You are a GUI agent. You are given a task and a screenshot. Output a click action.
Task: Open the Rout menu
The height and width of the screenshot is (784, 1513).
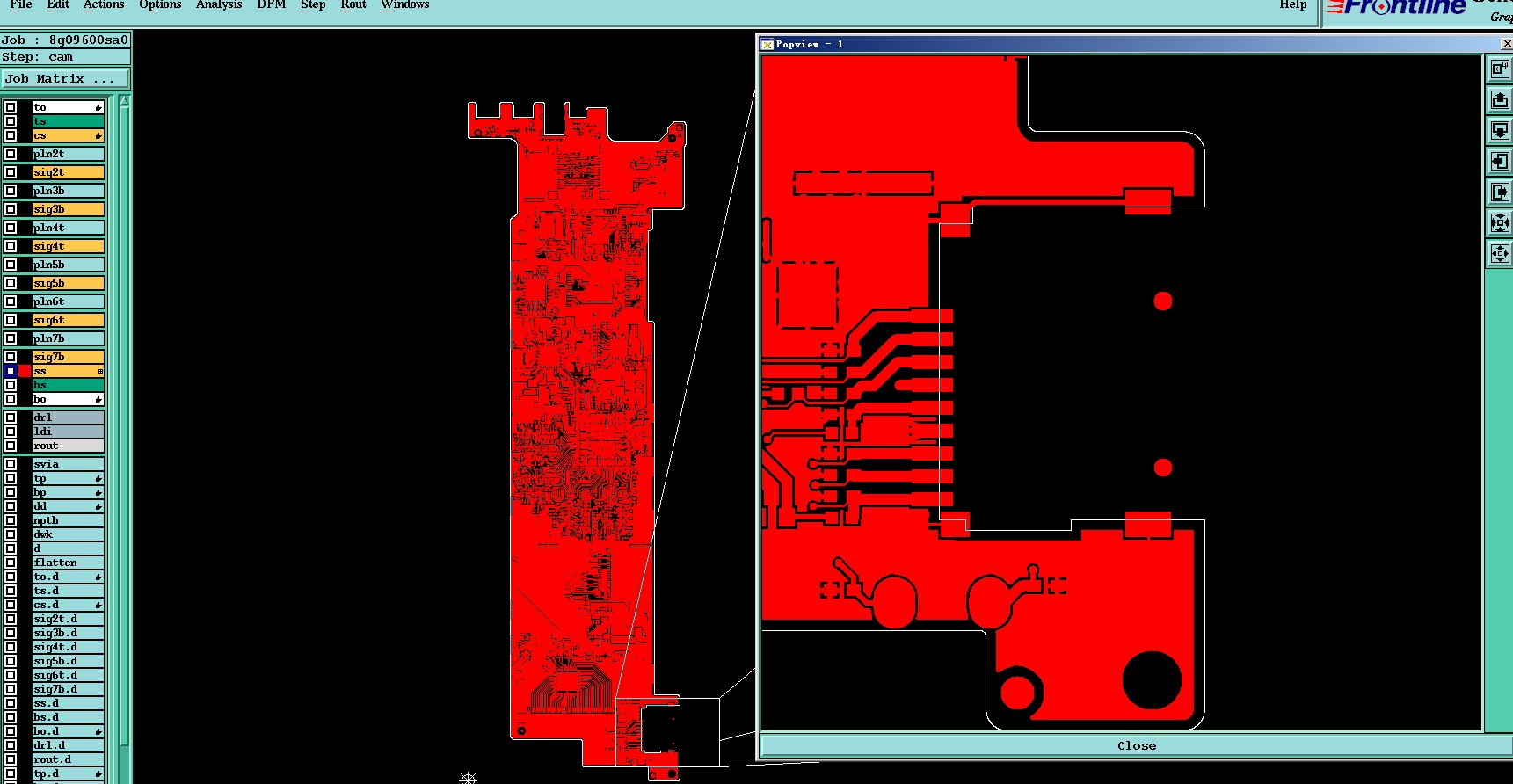tap(353, 4)
